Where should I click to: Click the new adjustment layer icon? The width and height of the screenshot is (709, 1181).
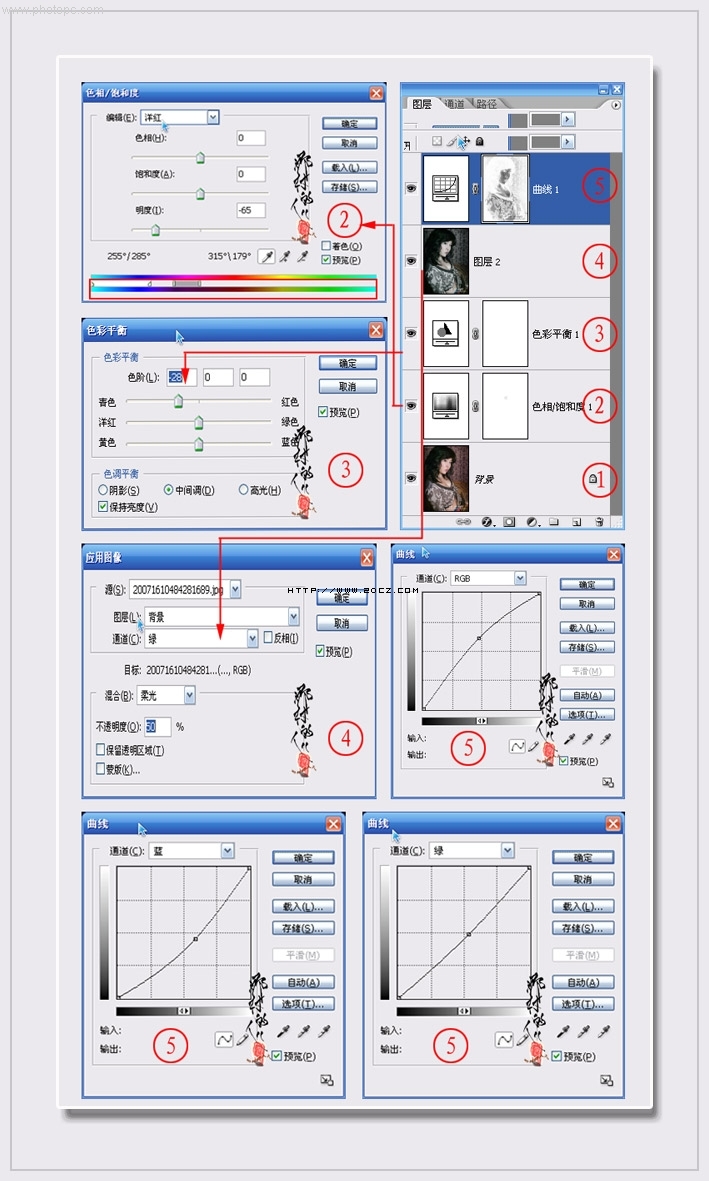(532, 521)
